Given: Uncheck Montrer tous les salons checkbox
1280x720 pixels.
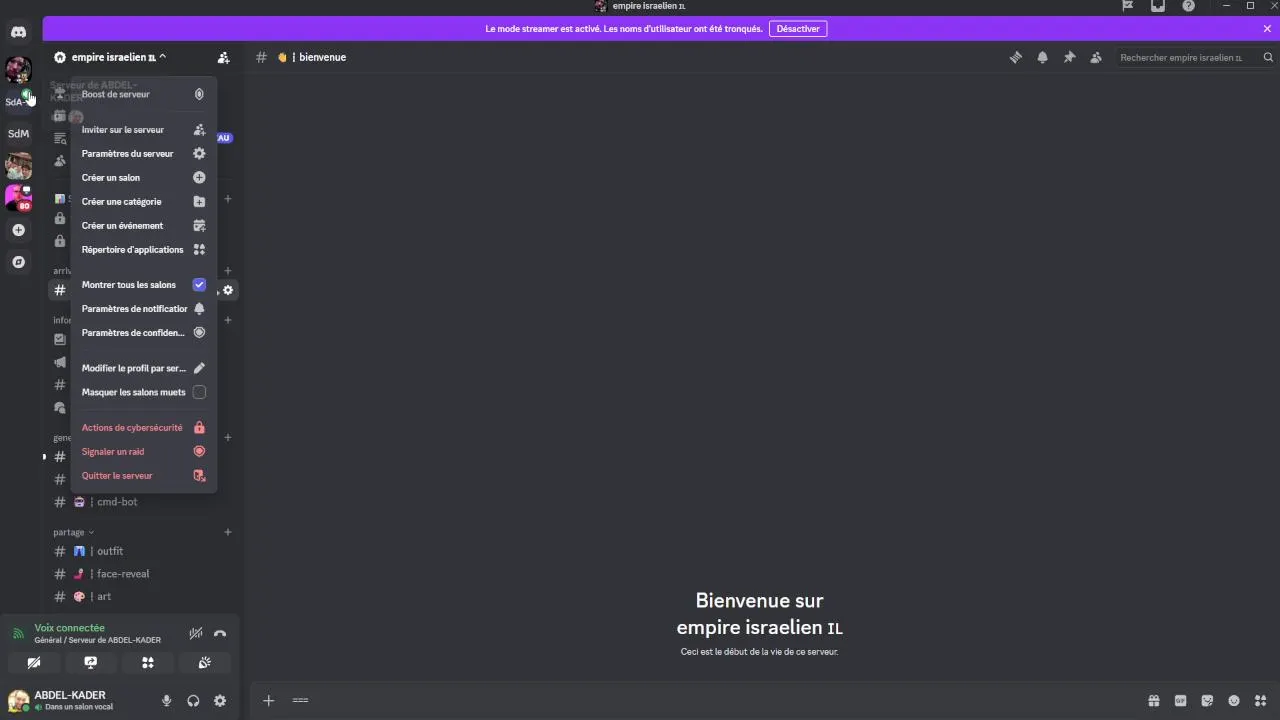Looking at the screenshot, I should point(199,285).
